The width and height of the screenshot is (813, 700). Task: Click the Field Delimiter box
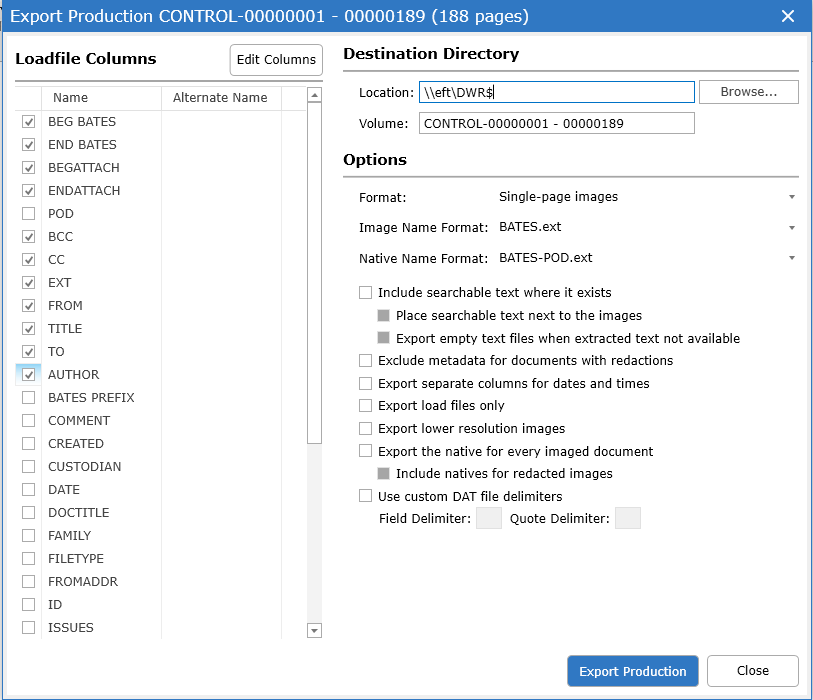tap(489, 519)
